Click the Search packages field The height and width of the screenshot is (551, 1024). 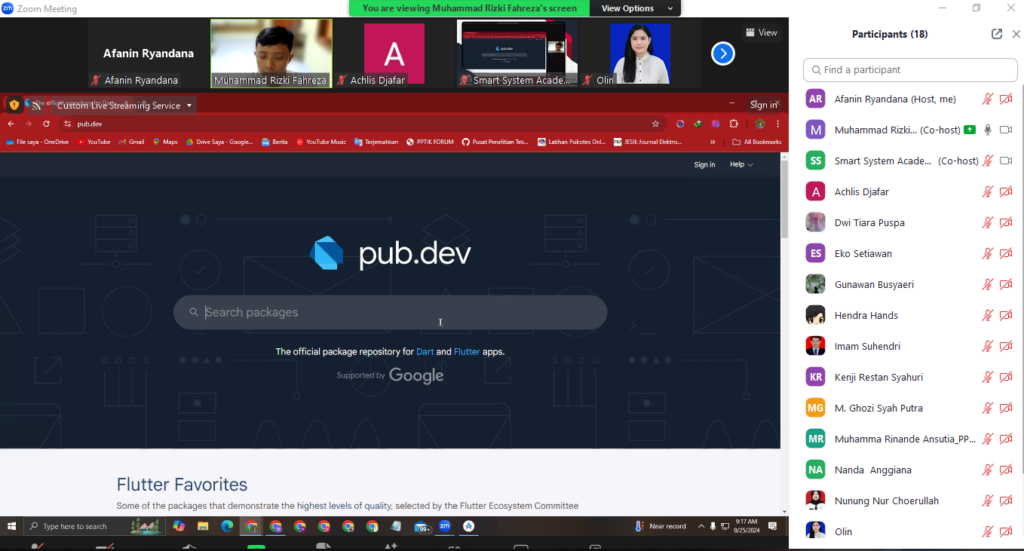pyautogui.click(x=390, y=312)
